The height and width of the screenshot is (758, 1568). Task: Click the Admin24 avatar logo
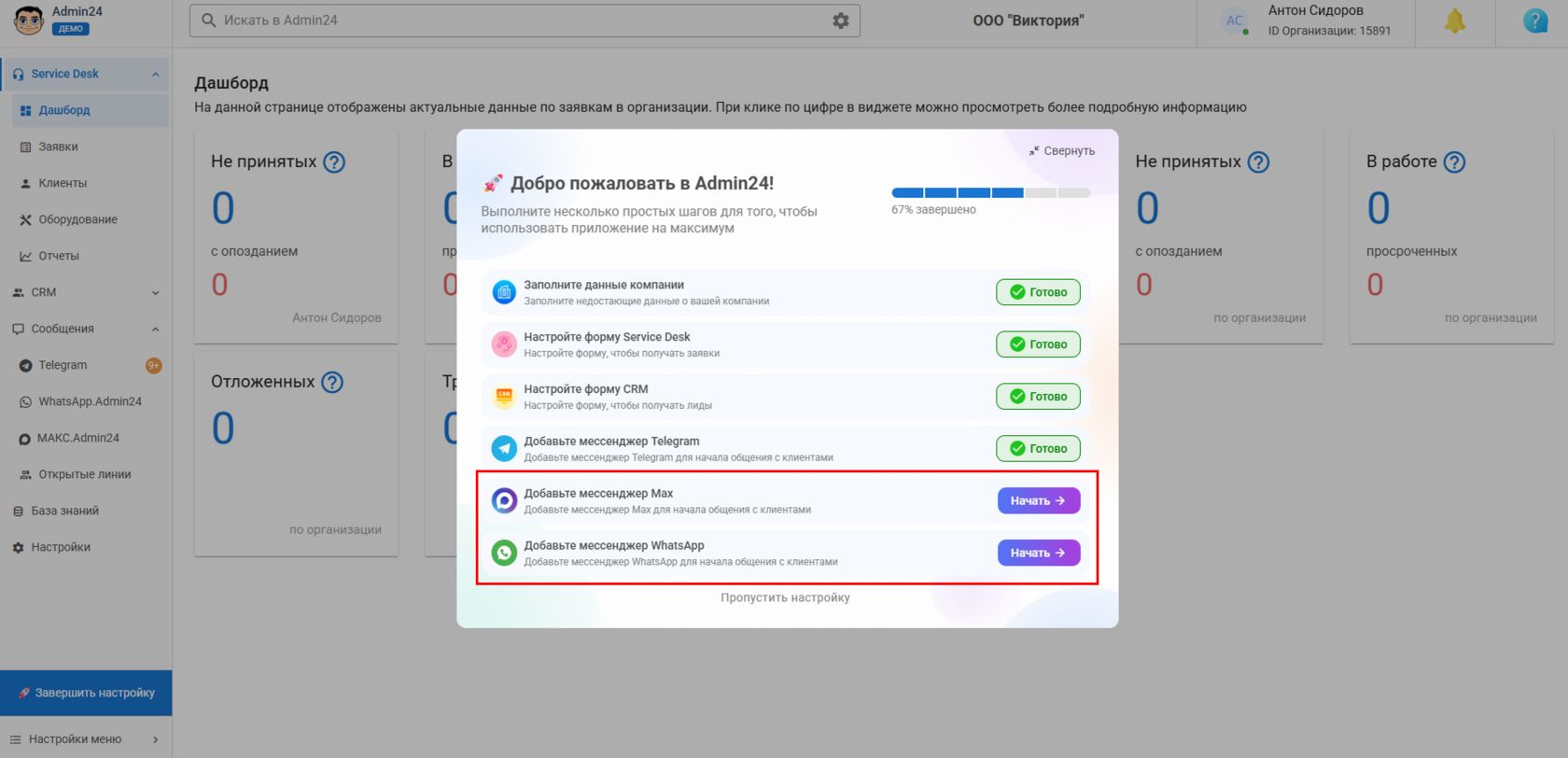pos(29,20)
